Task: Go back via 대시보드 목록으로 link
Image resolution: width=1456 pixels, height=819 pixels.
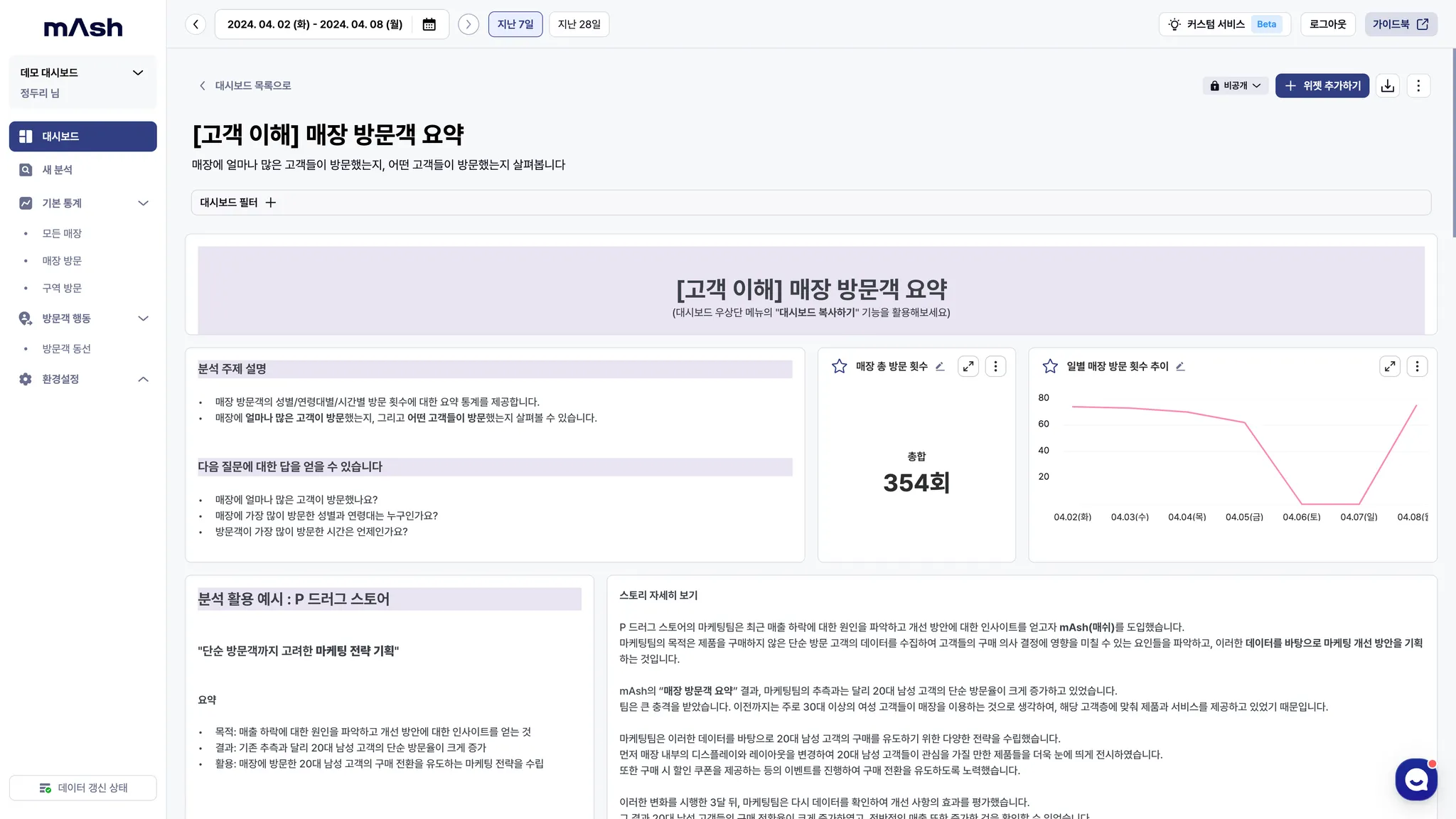Action: click(x=245, y=85)
